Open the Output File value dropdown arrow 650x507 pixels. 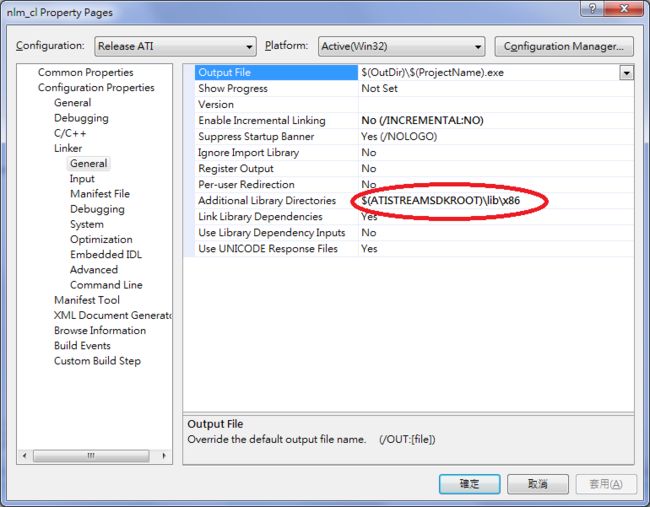(x=626, y=73)
